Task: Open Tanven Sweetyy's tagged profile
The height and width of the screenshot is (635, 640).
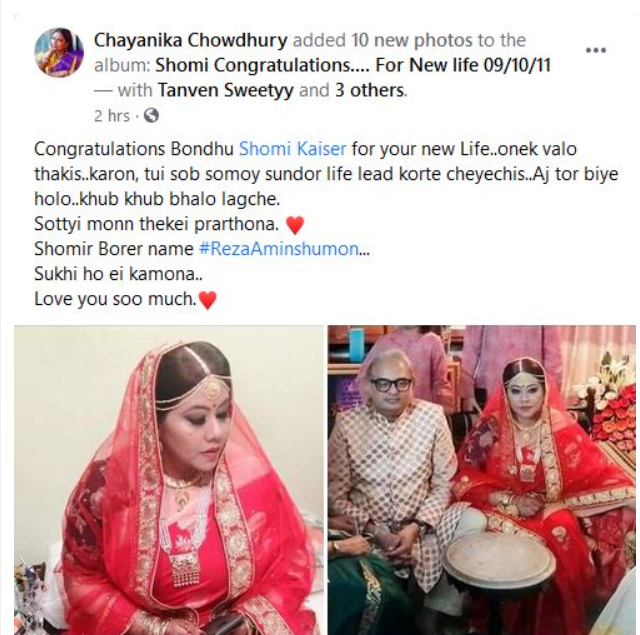Action: pyautogui.click(x=226, y=90)
